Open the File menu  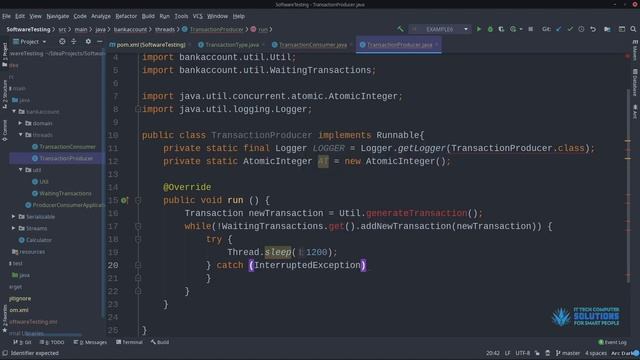[7, 16]
